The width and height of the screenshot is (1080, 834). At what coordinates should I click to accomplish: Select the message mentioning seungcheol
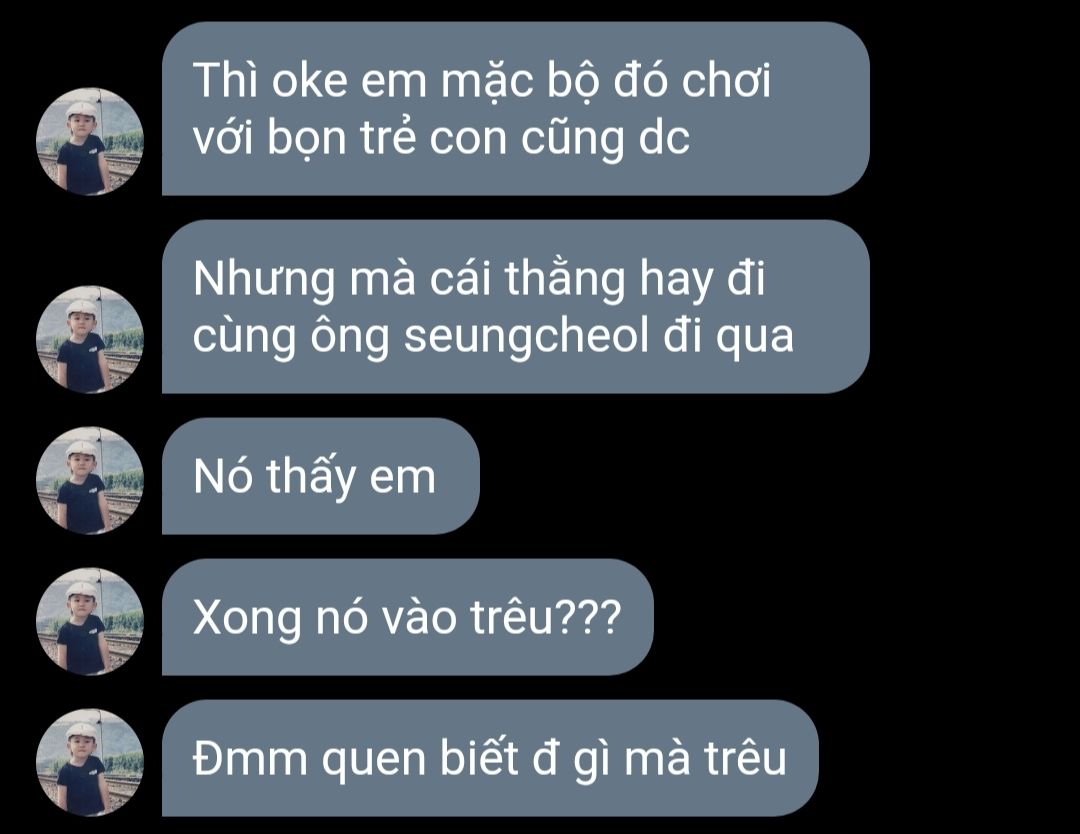click(x=516, y=306)
